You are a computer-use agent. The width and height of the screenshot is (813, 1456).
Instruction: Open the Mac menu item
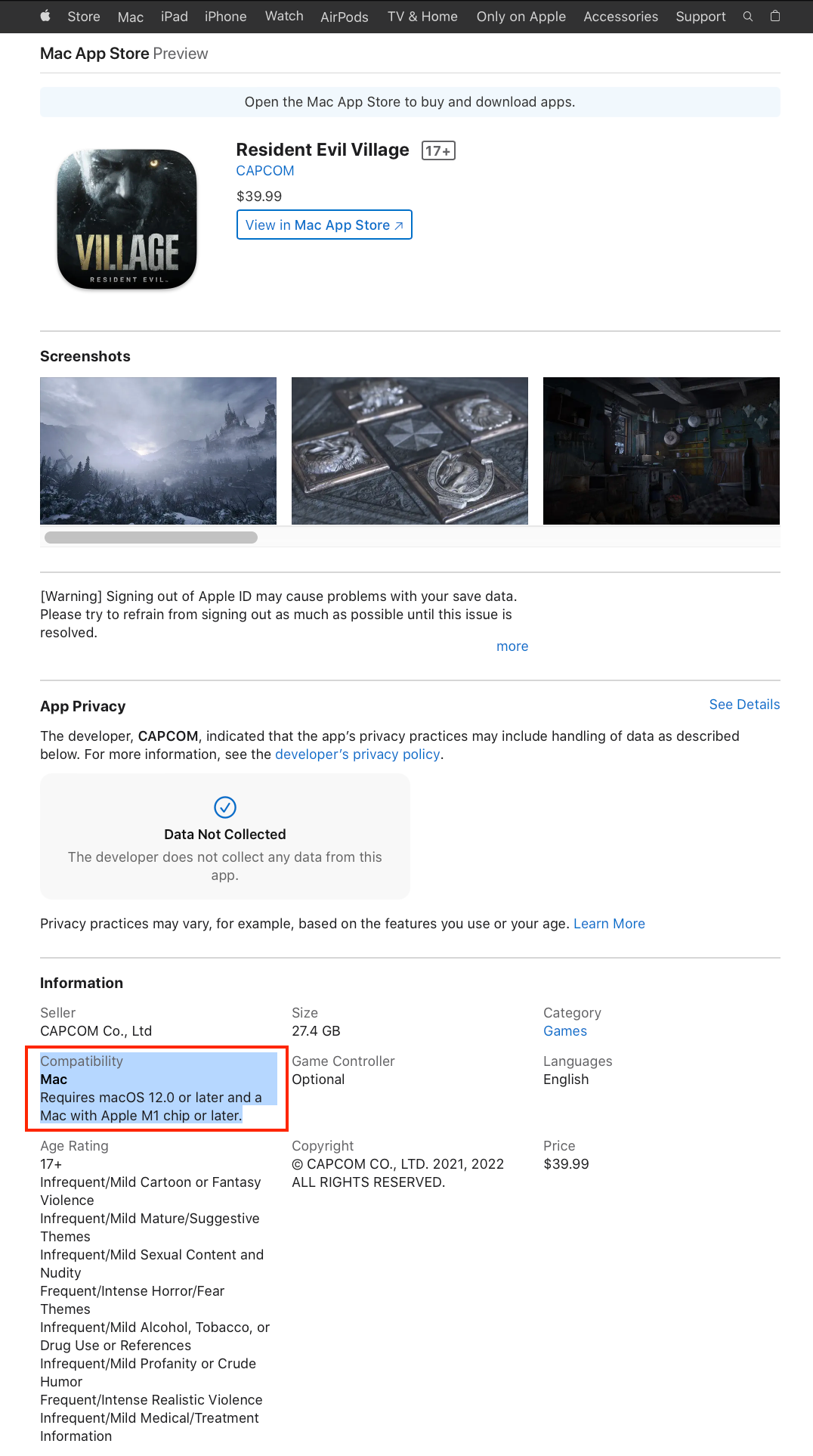(x=131, y=17)
